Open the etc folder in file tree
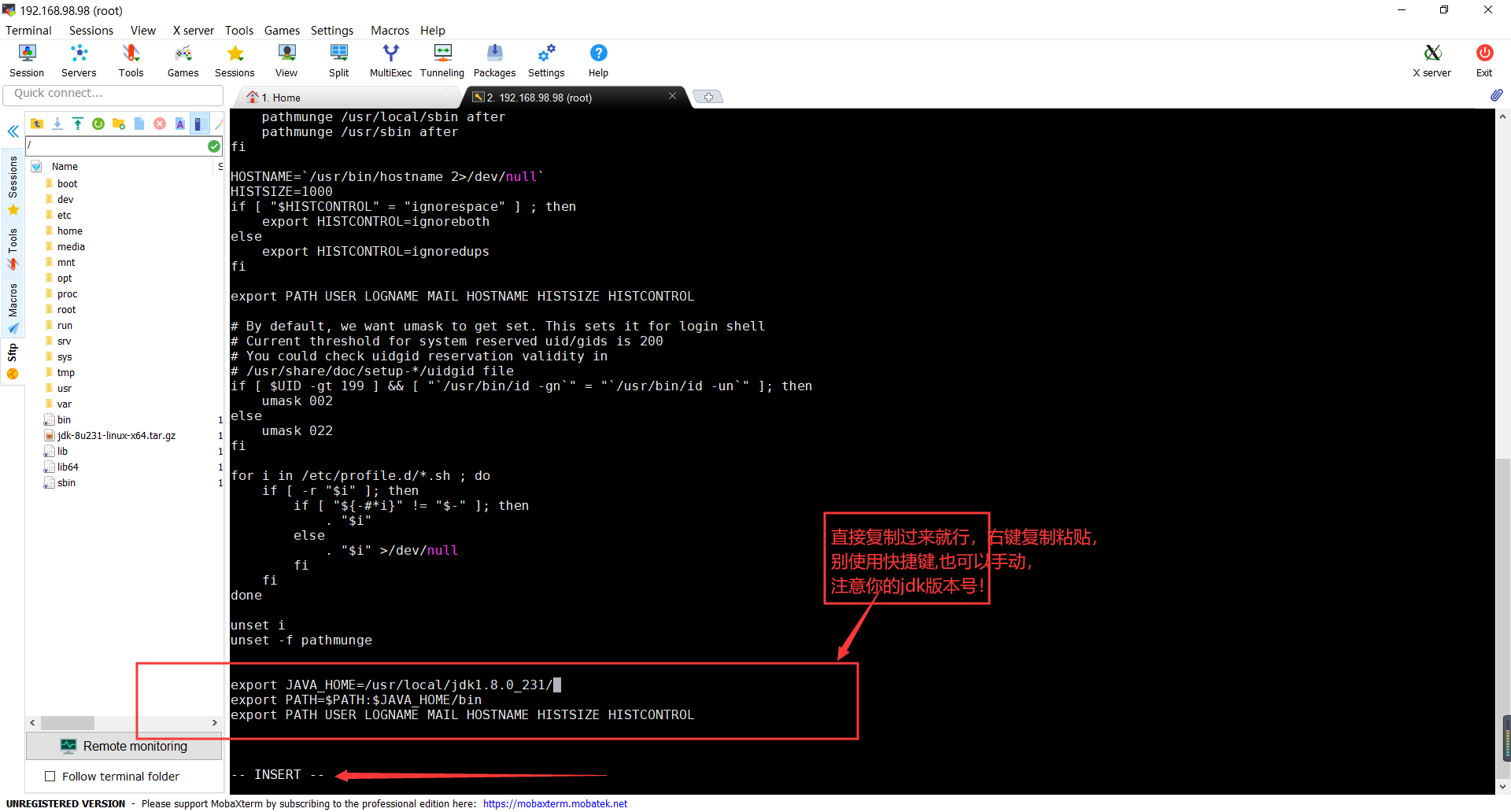This screenshot has height=812, width=1511. pyautogui.click(x=65, y=215)
